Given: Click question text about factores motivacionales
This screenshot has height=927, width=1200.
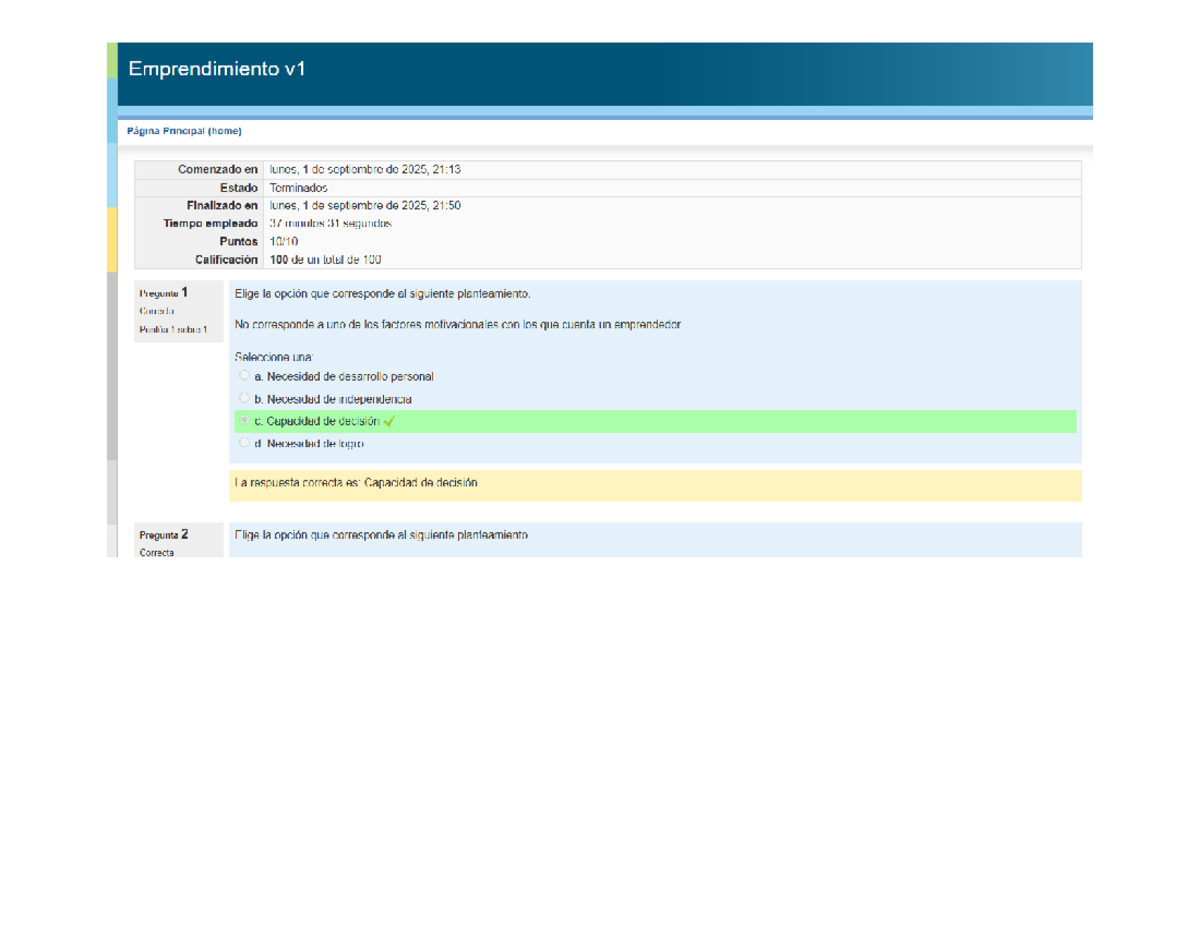Looking at the screenshot, I should (458, 325).
